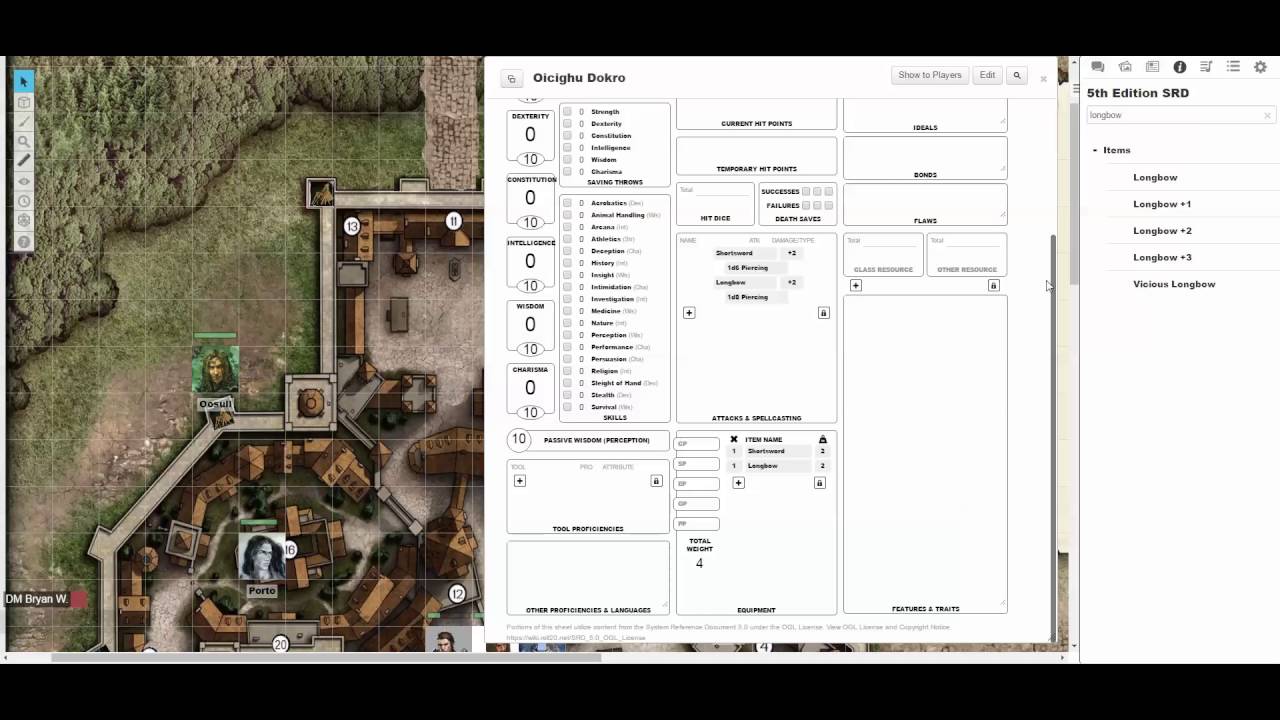
Task: Add a new attack row
Action: (689, 313)
